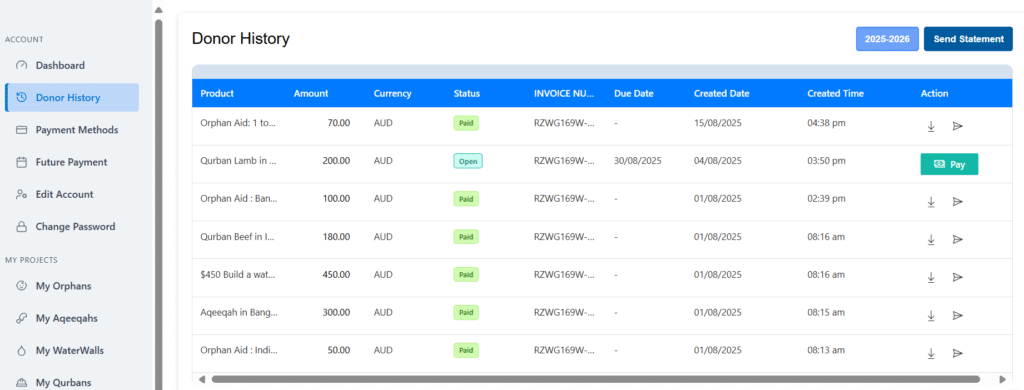Download invoice for Orphan Aid 100.00 row
The image size is (1024, 390).
[931, 202]
